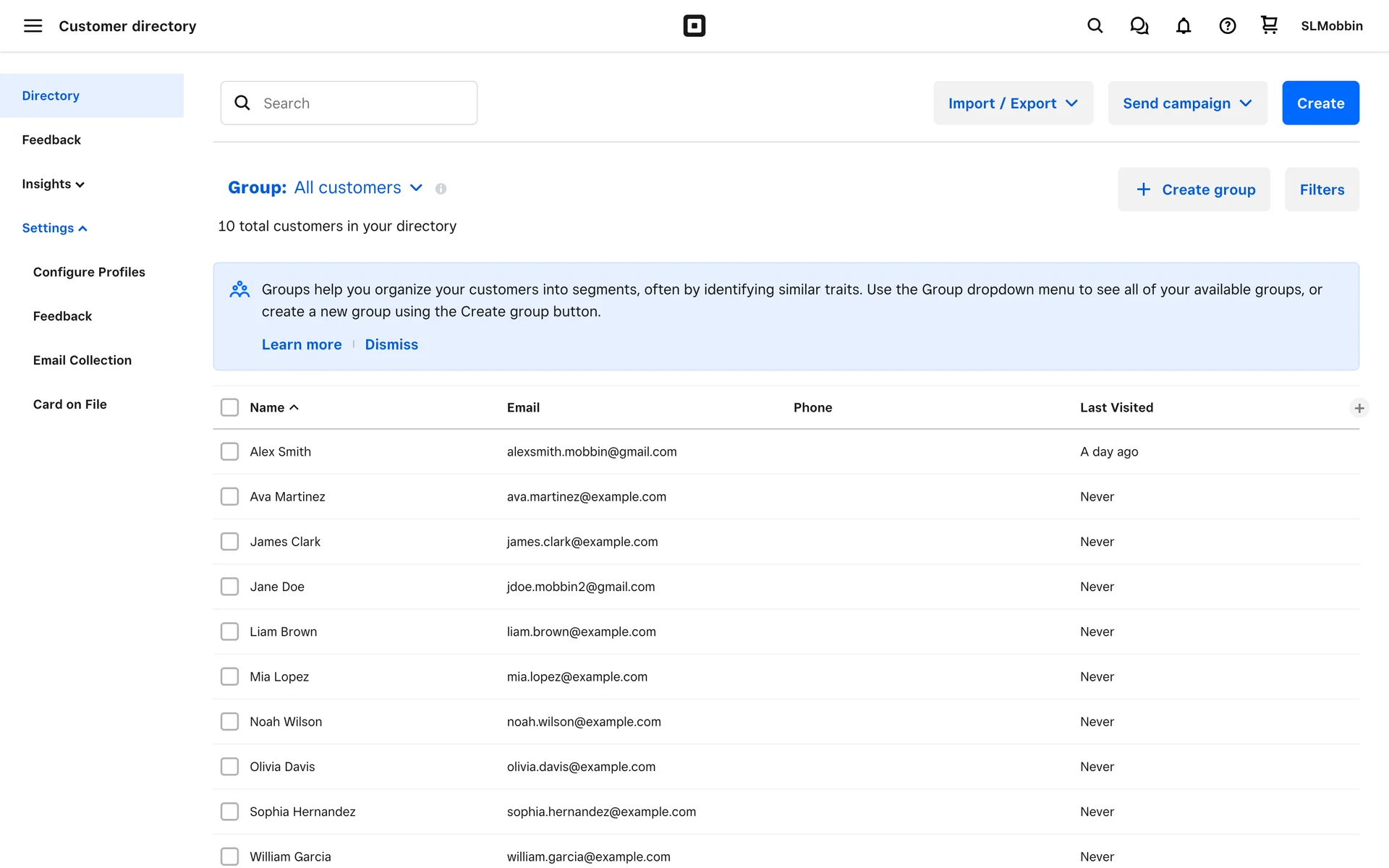Open the messages chat bubble icon

pyautogui.click(x=1139, y=26)
